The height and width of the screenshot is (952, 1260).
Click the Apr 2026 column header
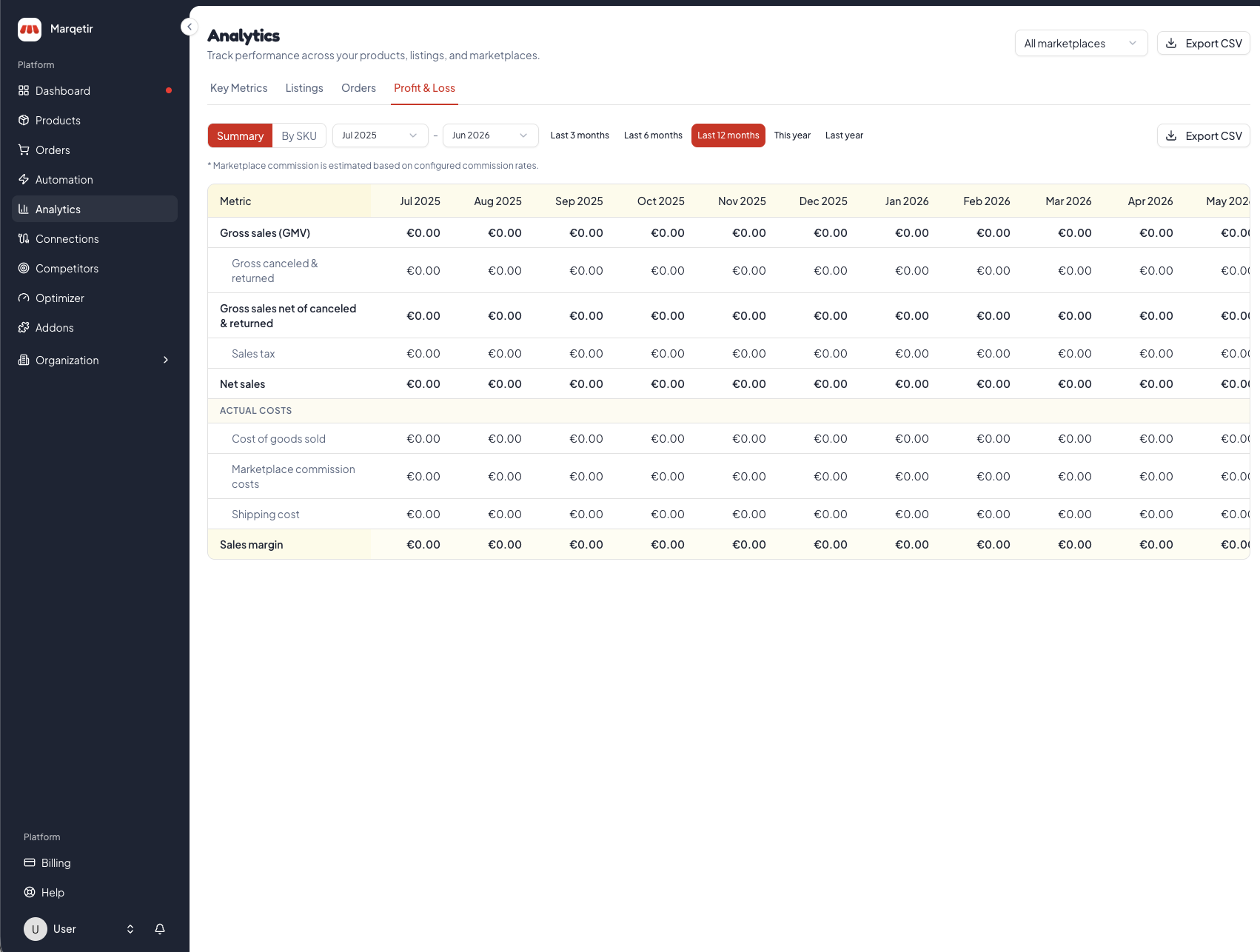(1150, 201)
